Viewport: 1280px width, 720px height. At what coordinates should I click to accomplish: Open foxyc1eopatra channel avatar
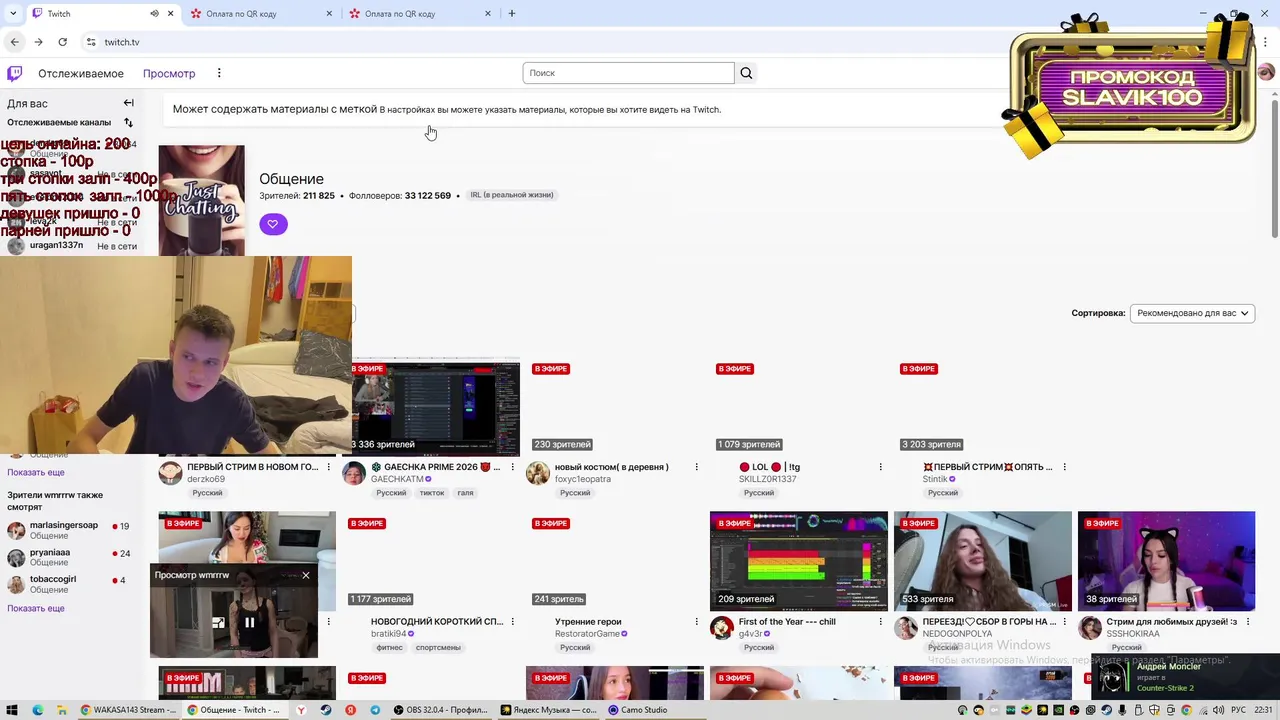point(538,473)
